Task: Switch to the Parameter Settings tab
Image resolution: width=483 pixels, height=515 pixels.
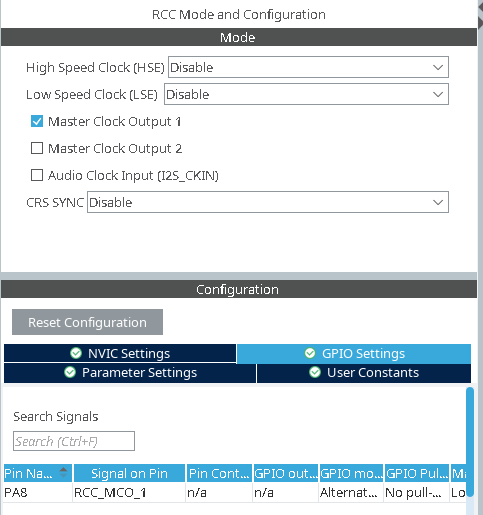Action: 130,373
